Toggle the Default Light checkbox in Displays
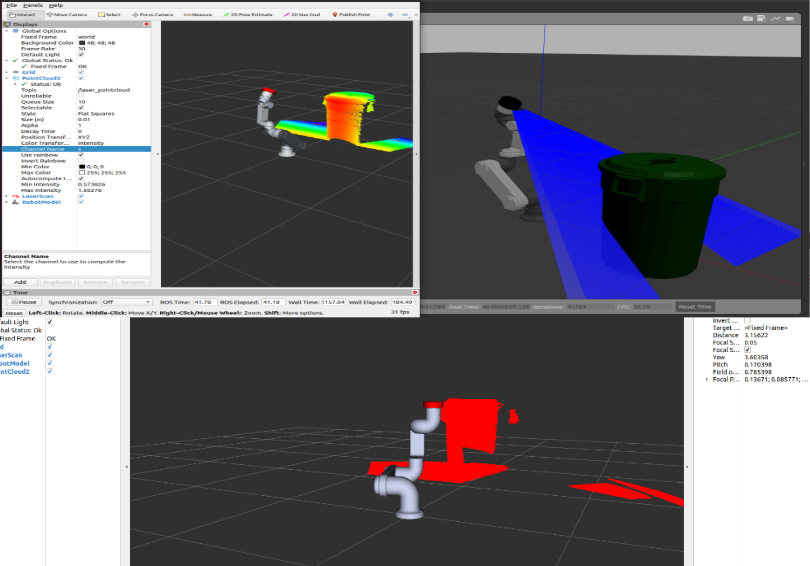Screen dimensions: 810x566 (x=81, y=54)
